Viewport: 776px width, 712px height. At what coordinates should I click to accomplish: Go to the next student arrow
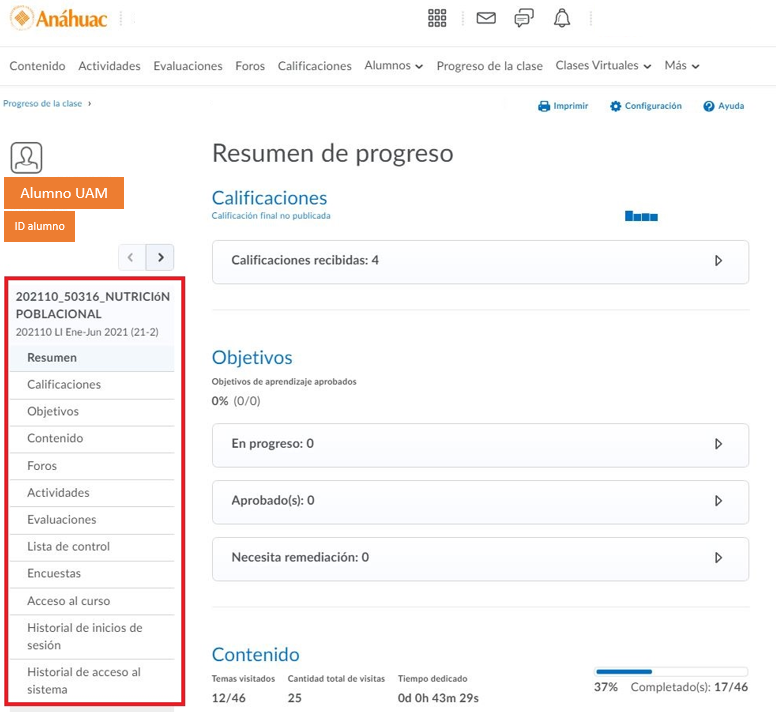tap(160, 257)
